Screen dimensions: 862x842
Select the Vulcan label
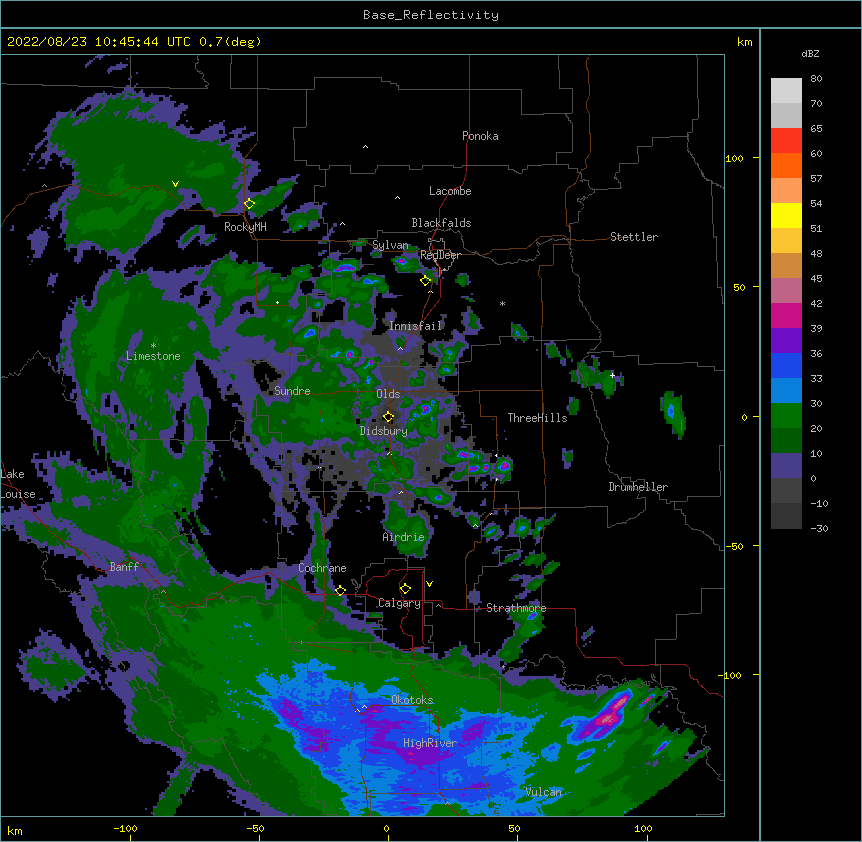pos(543,792)
